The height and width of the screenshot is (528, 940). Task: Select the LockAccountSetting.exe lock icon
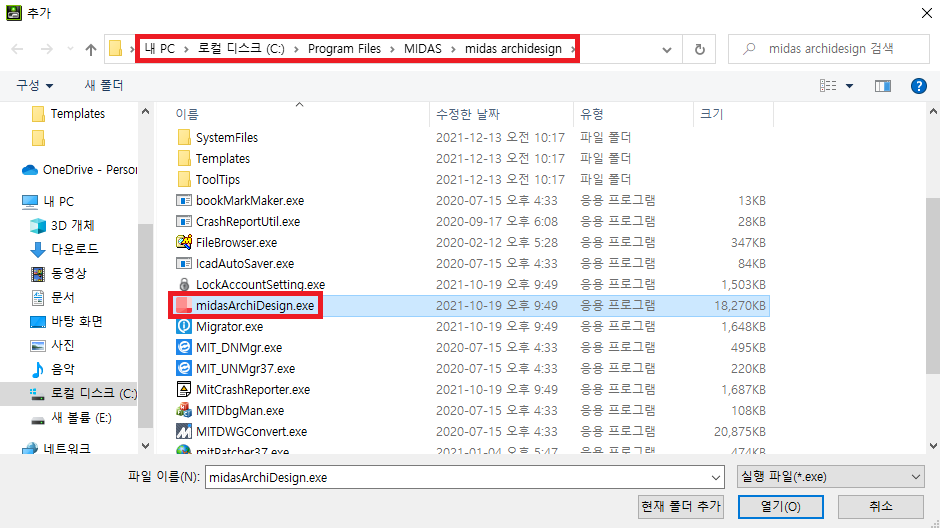tap(184, 284)
